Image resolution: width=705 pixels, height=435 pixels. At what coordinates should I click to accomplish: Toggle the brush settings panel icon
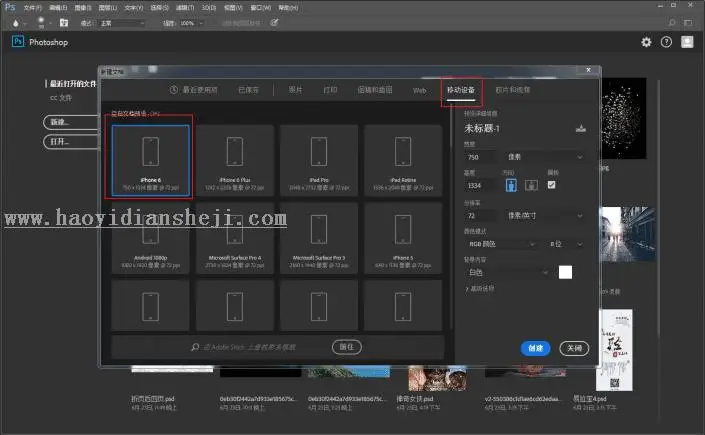click(64, 22)
